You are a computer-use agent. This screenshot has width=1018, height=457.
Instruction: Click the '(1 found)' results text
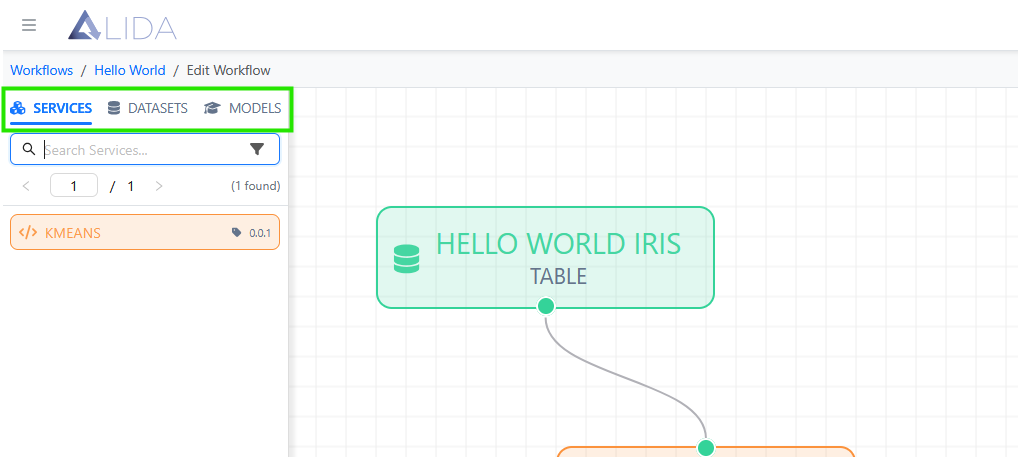(x=256, y=186)
